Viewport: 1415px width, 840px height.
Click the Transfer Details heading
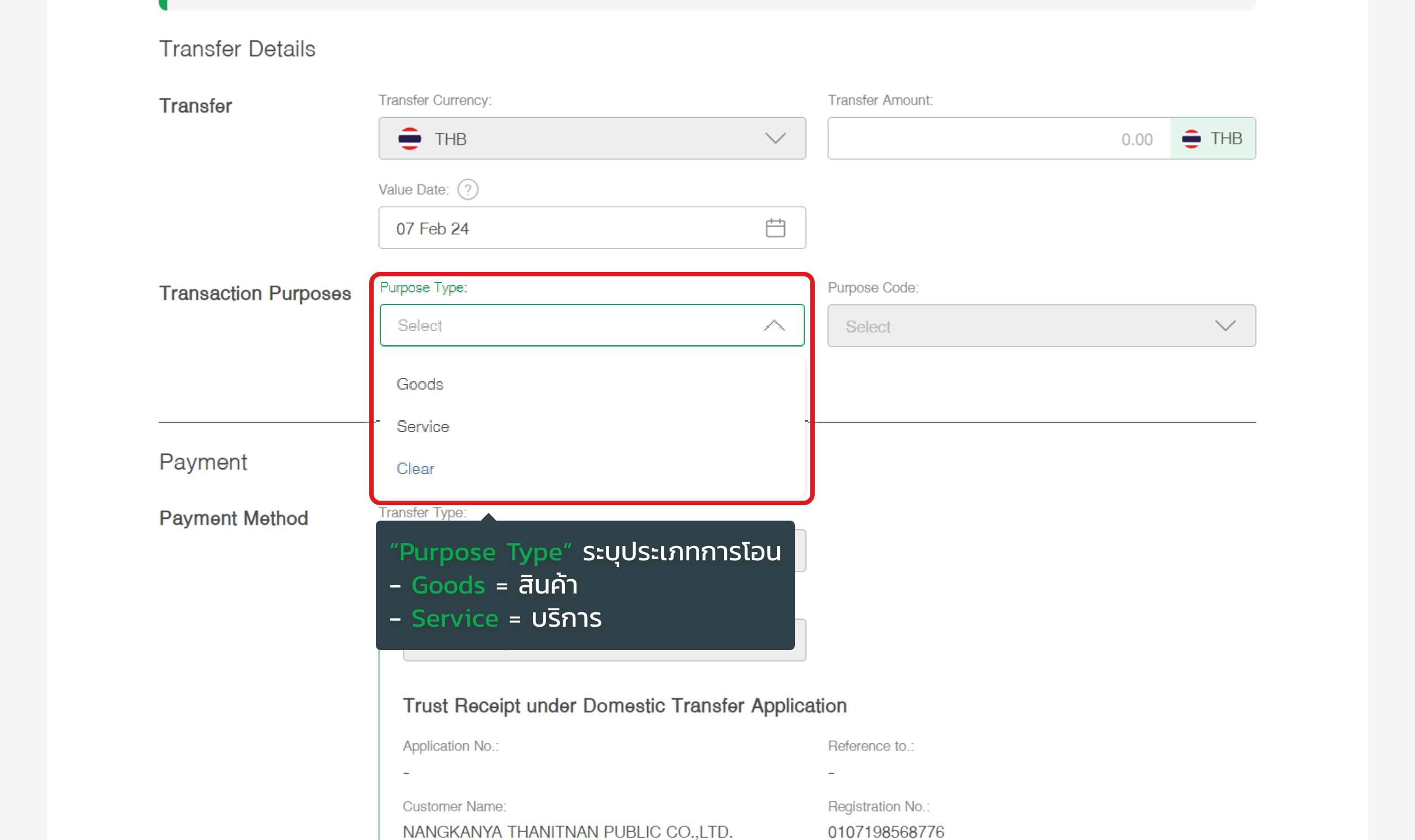(237, 49)
